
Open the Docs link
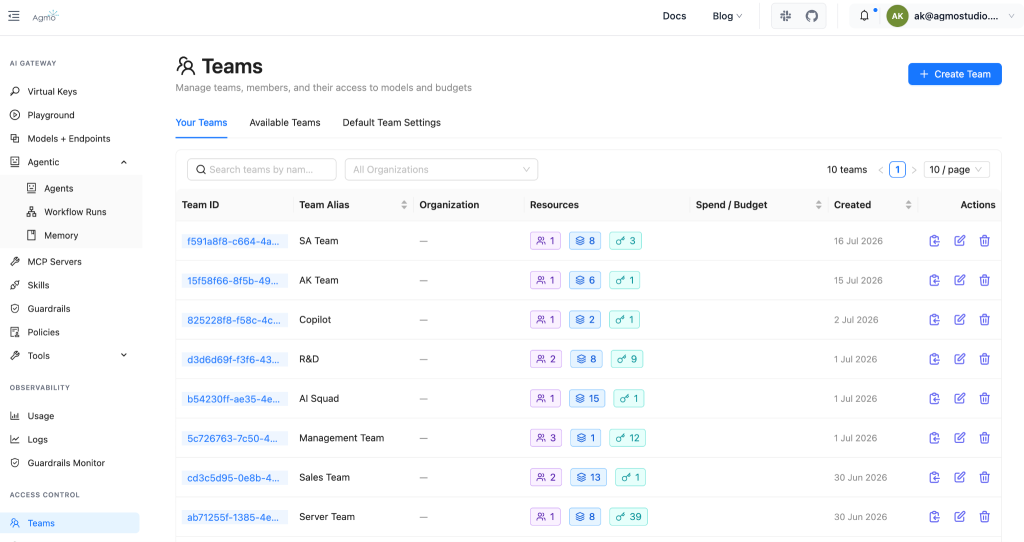pyautogui.click(x=674, y=16)
